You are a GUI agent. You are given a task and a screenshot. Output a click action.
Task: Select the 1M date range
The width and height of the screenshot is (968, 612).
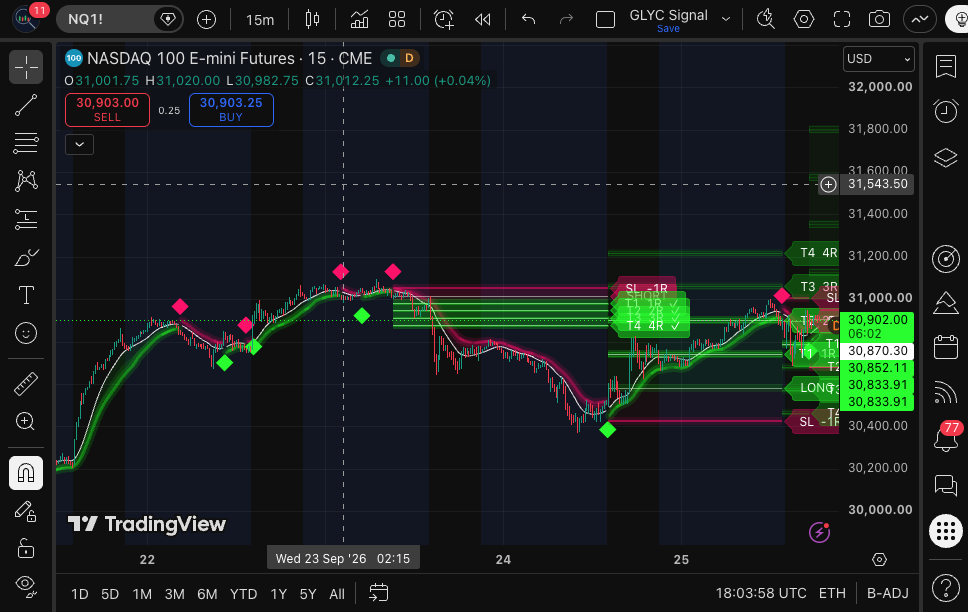point(142,594)
